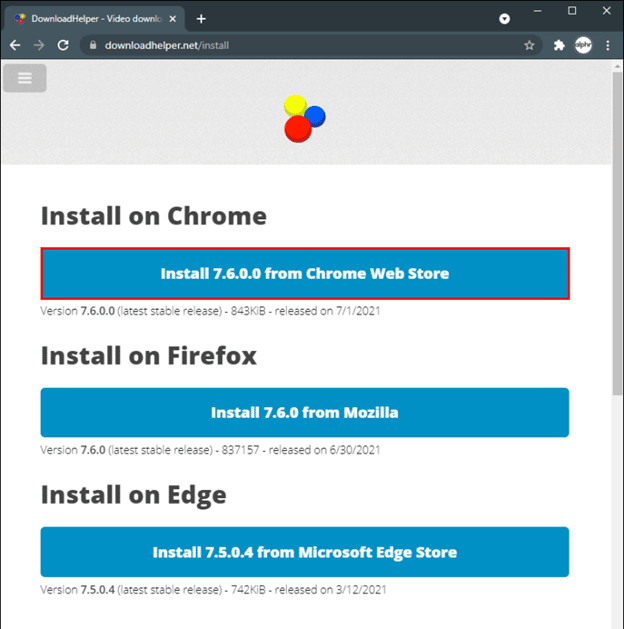Click the downloadhelper.net/install address bar
624x629 pixels.
click(x=300, y=45)
